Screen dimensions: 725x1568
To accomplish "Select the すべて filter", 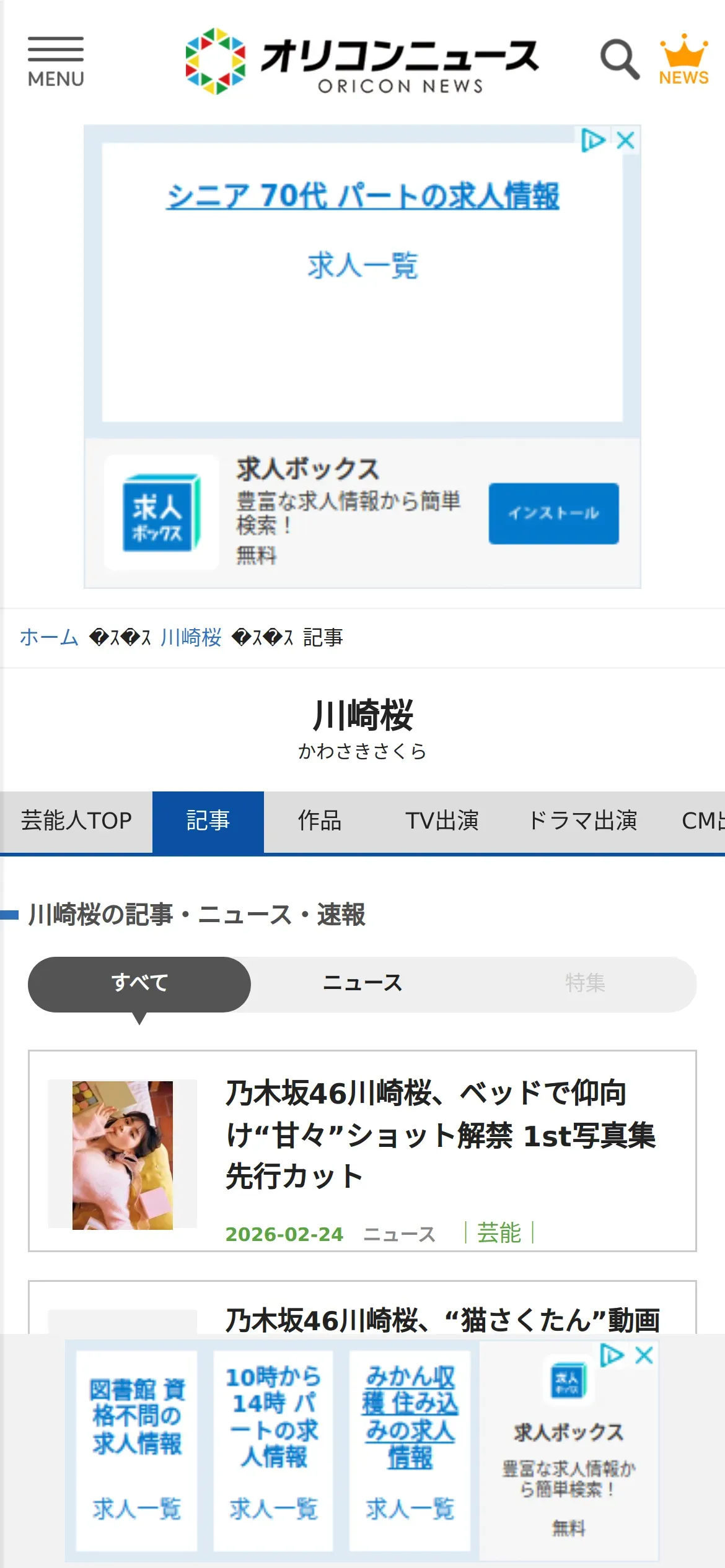I will pyautogui.click(x=139, y=983).
